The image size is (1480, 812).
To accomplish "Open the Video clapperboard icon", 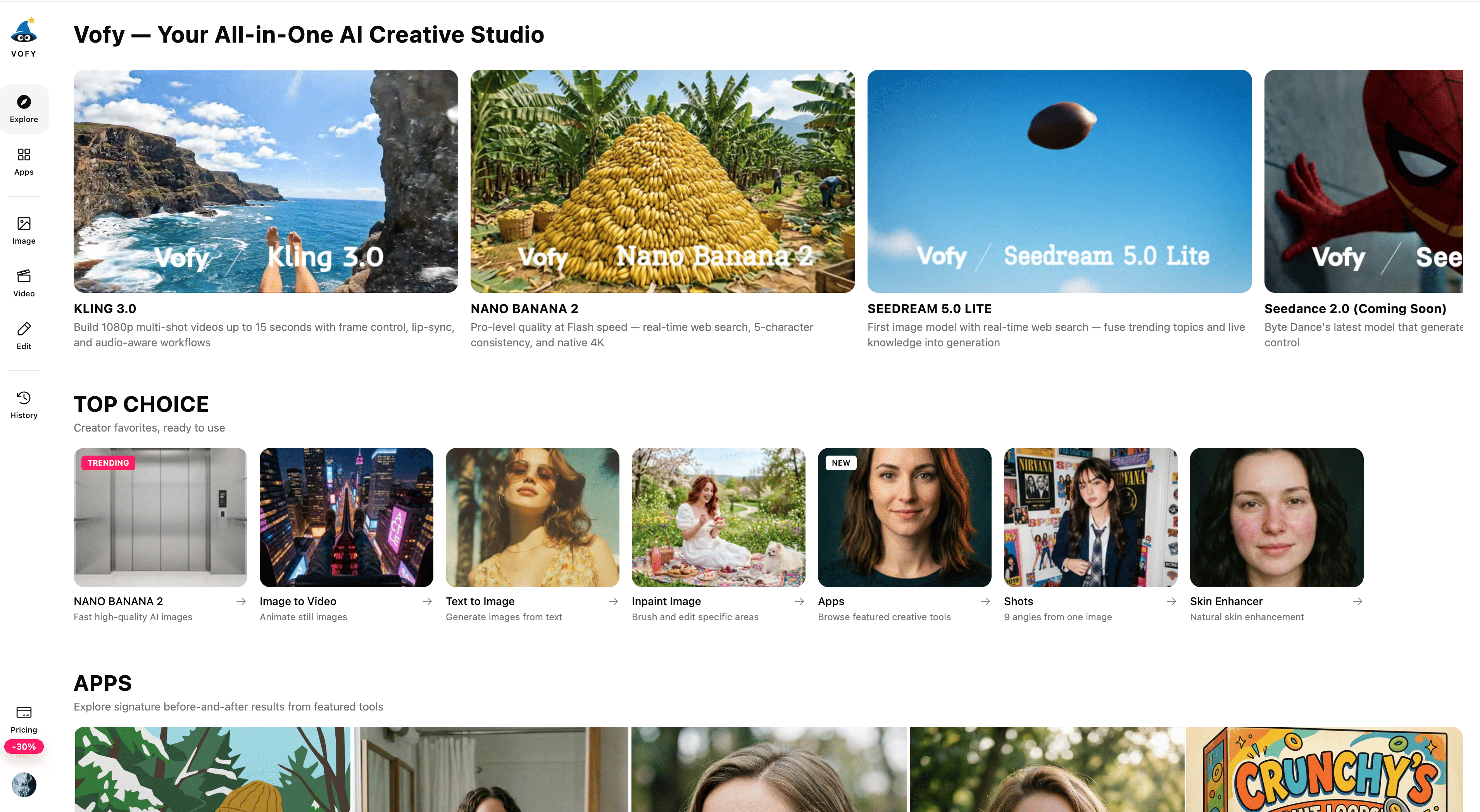I will coord(24,276).
